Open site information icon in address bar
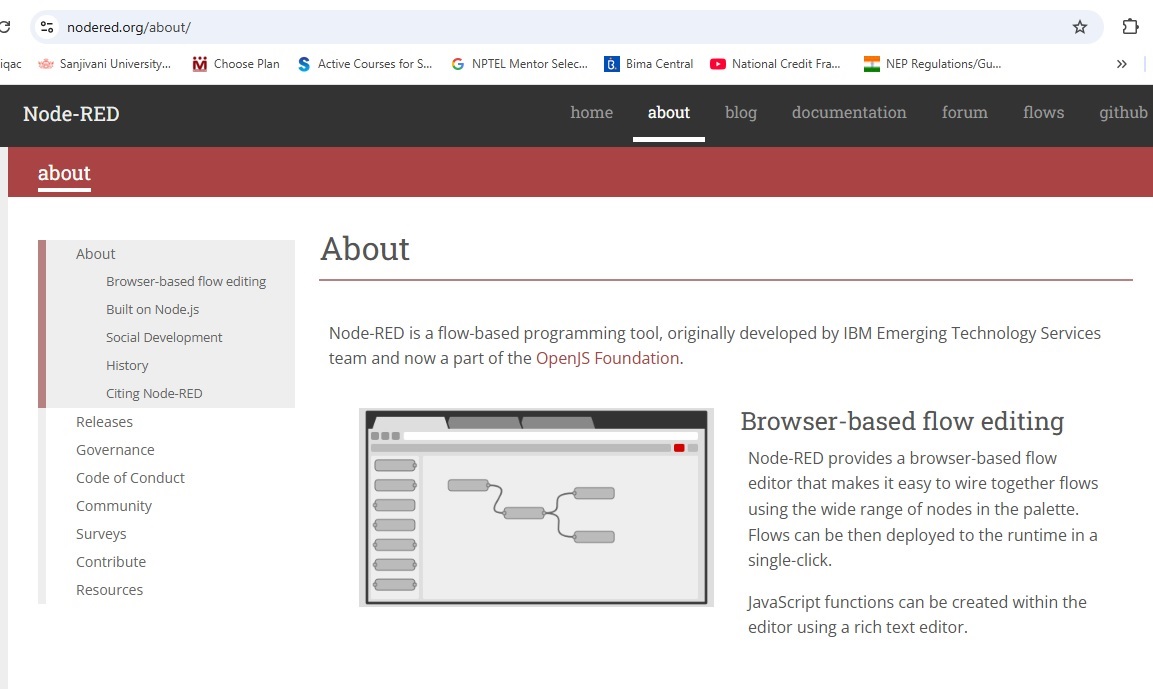 pos(47,27)
